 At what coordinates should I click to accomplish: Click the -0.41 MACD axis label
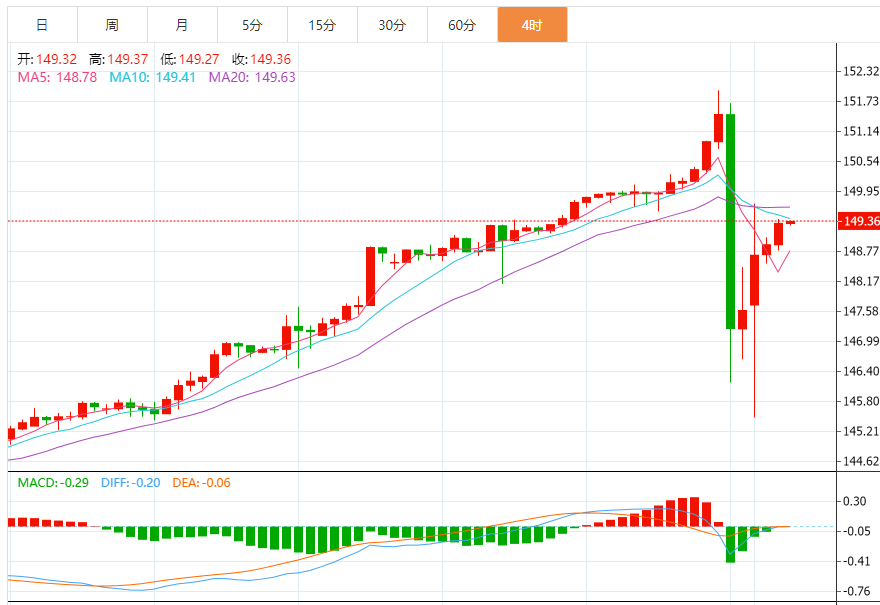[x=856, y=561]
